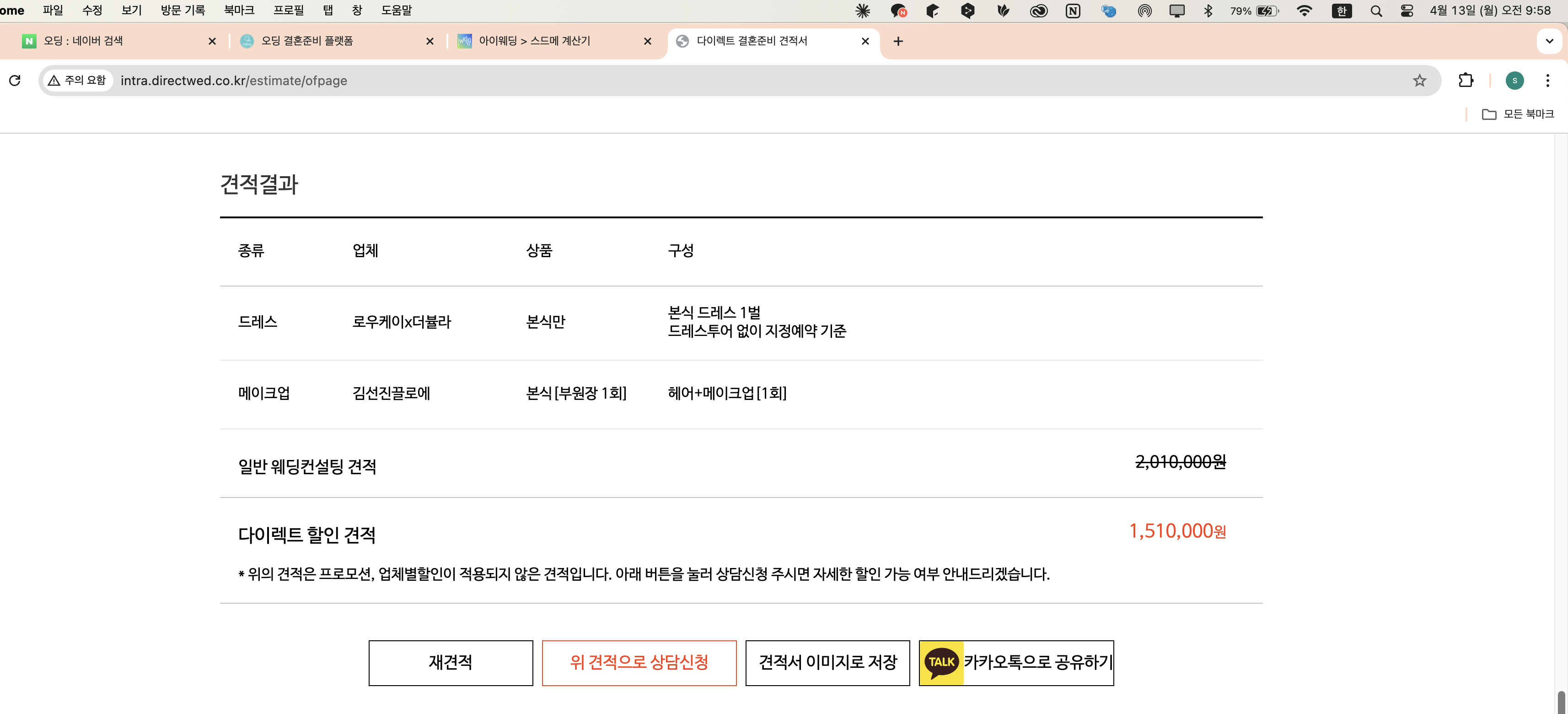Open the 방문 기록 menu
The image size is (1568, 714).
click(182, 11)
